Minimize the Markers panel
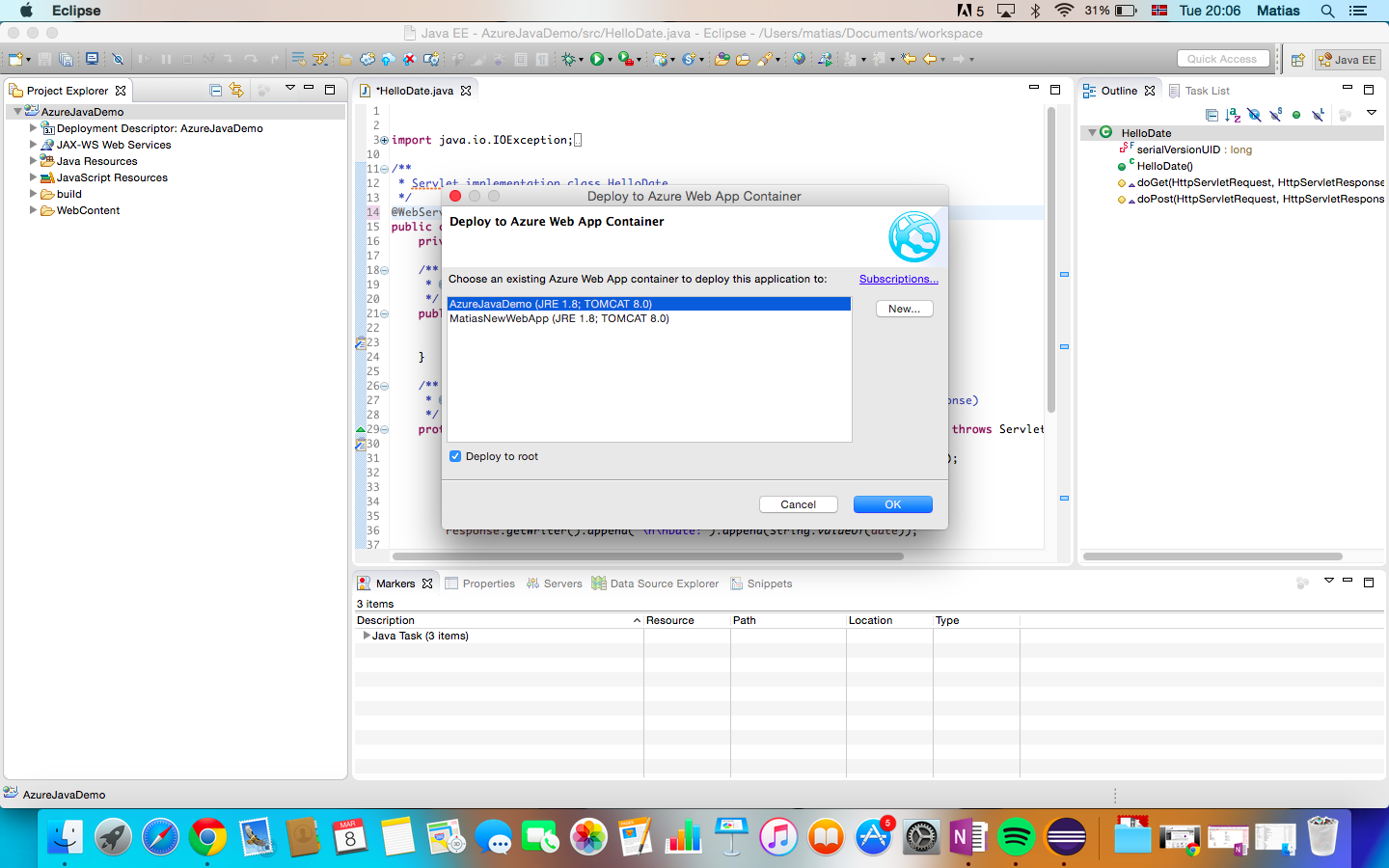 pyautogui.click(x=1348, y=581)
